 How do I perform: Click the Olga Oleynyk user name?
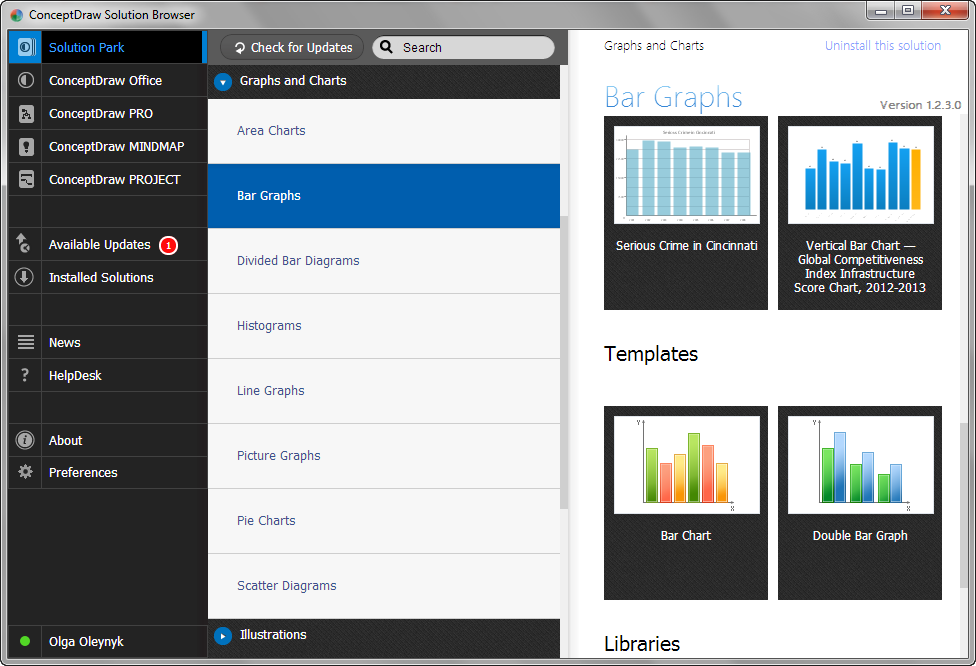86,642
